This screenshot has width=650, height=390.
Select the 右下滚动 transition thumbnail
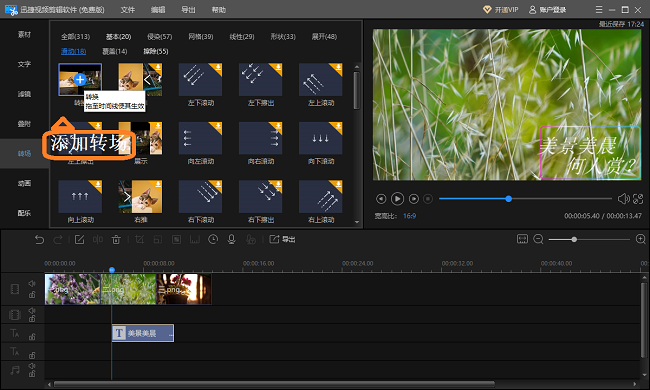pos(200,196)
